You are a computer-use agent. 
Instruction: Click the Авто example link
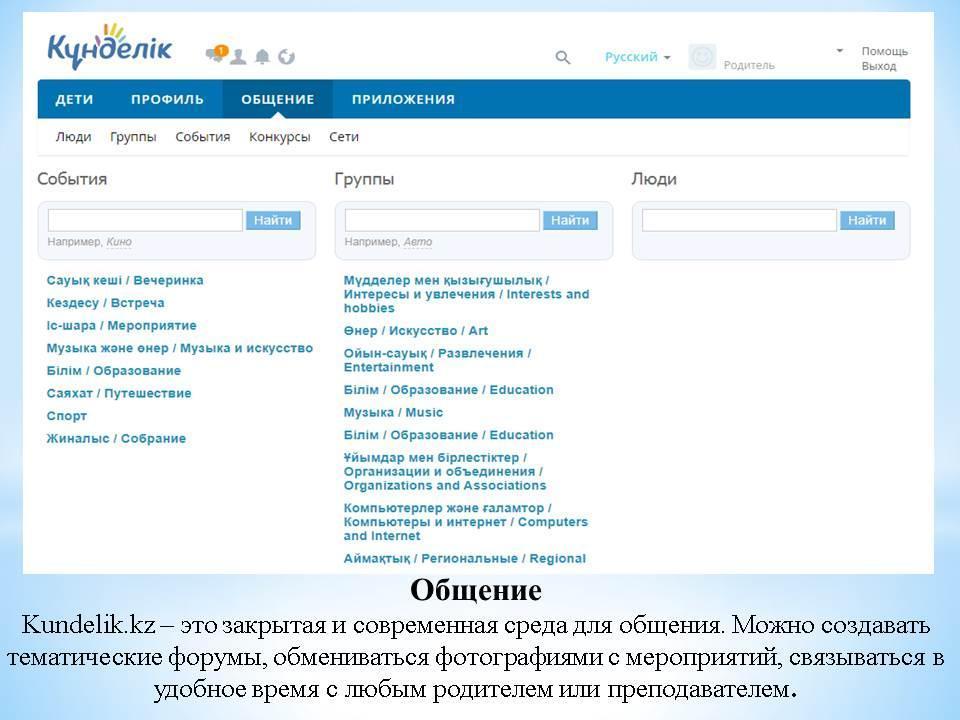[418, 242]
